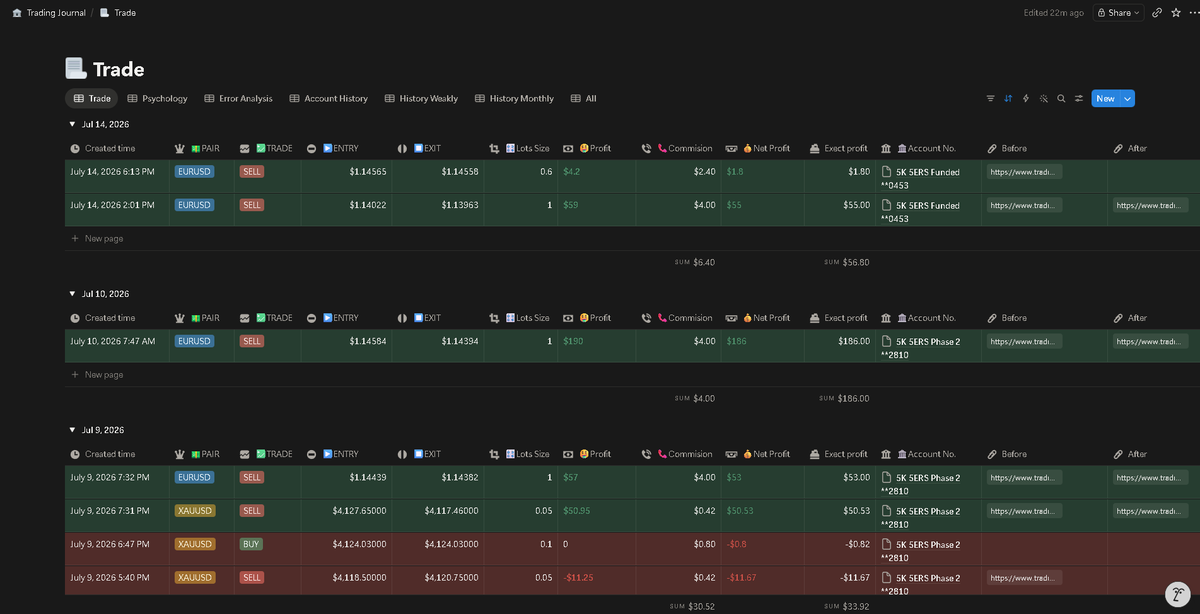
Task: Open the Share dropdown
Action: (1118, 13)
